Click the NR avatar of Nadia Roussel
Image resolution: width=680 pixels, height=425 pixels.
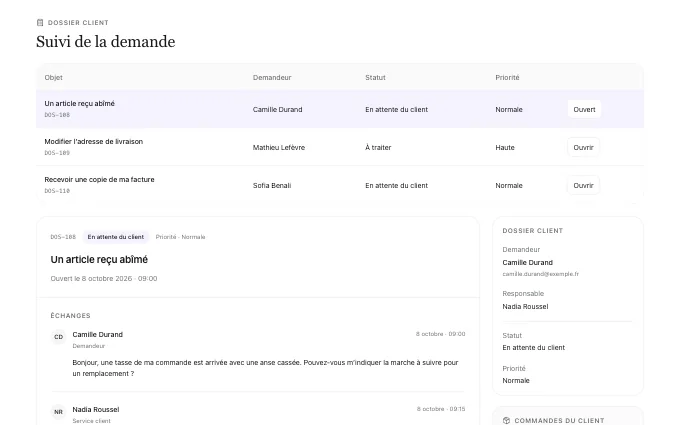[59, 412]
